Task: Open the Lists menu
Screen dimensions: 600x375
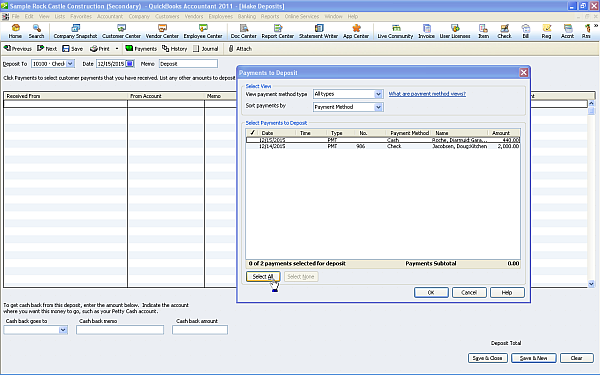Action: pos(60,16)
